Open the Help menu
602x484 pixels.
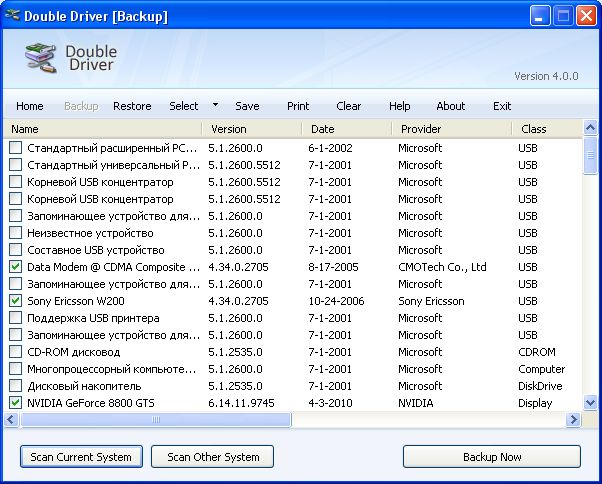click(400, 106)
